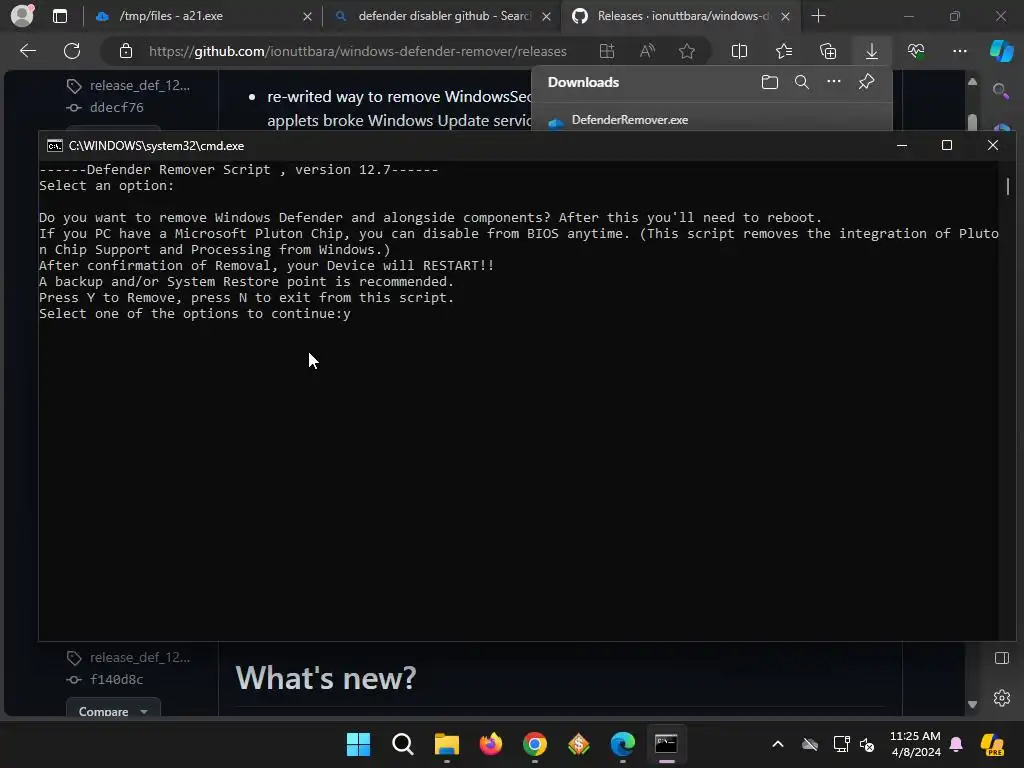Close the defender disabler github search tab
The height and width of the screenshot is (768, 1024).
[546, 16]
